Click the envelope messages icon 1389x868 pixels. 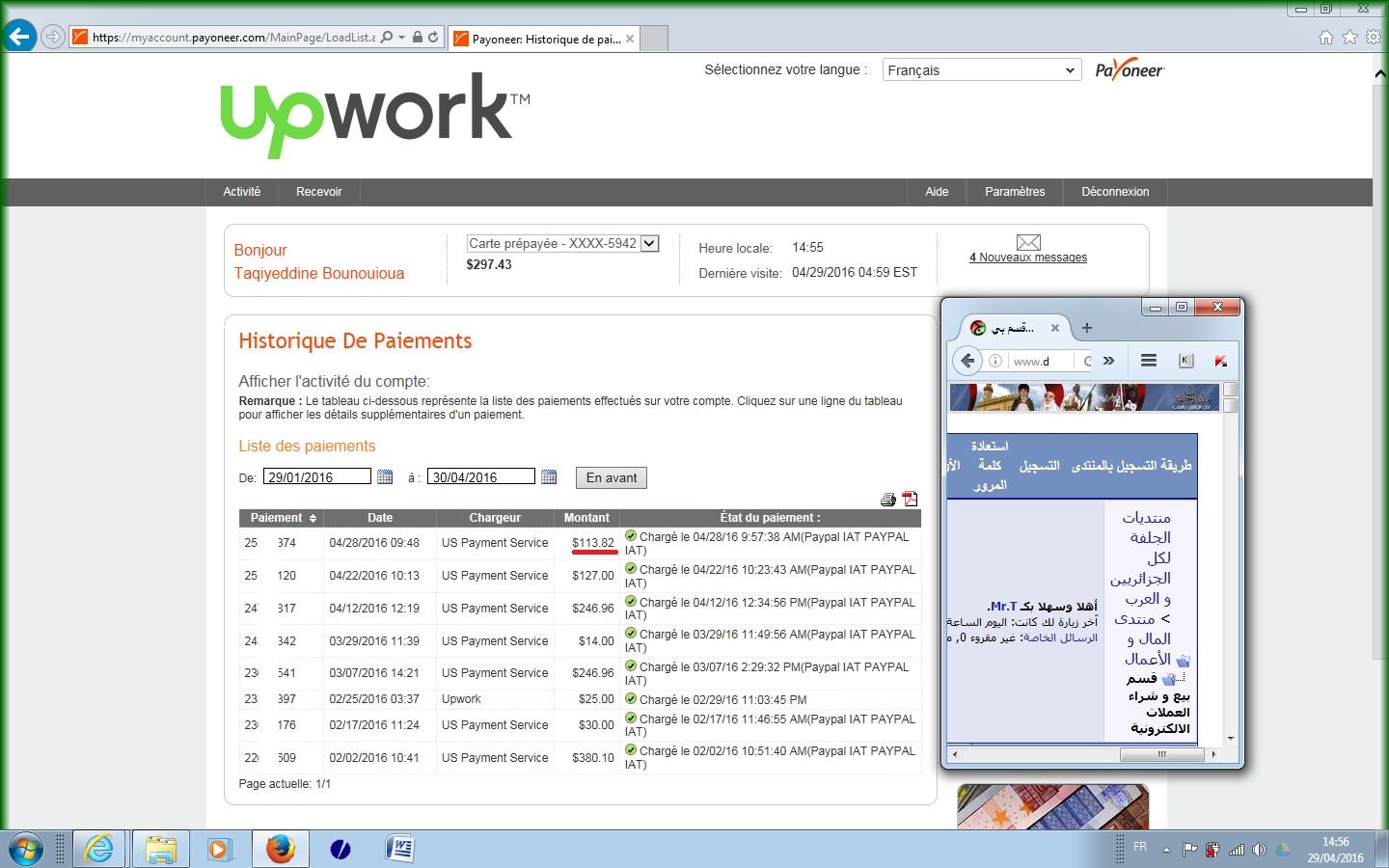pos(1028,242)
